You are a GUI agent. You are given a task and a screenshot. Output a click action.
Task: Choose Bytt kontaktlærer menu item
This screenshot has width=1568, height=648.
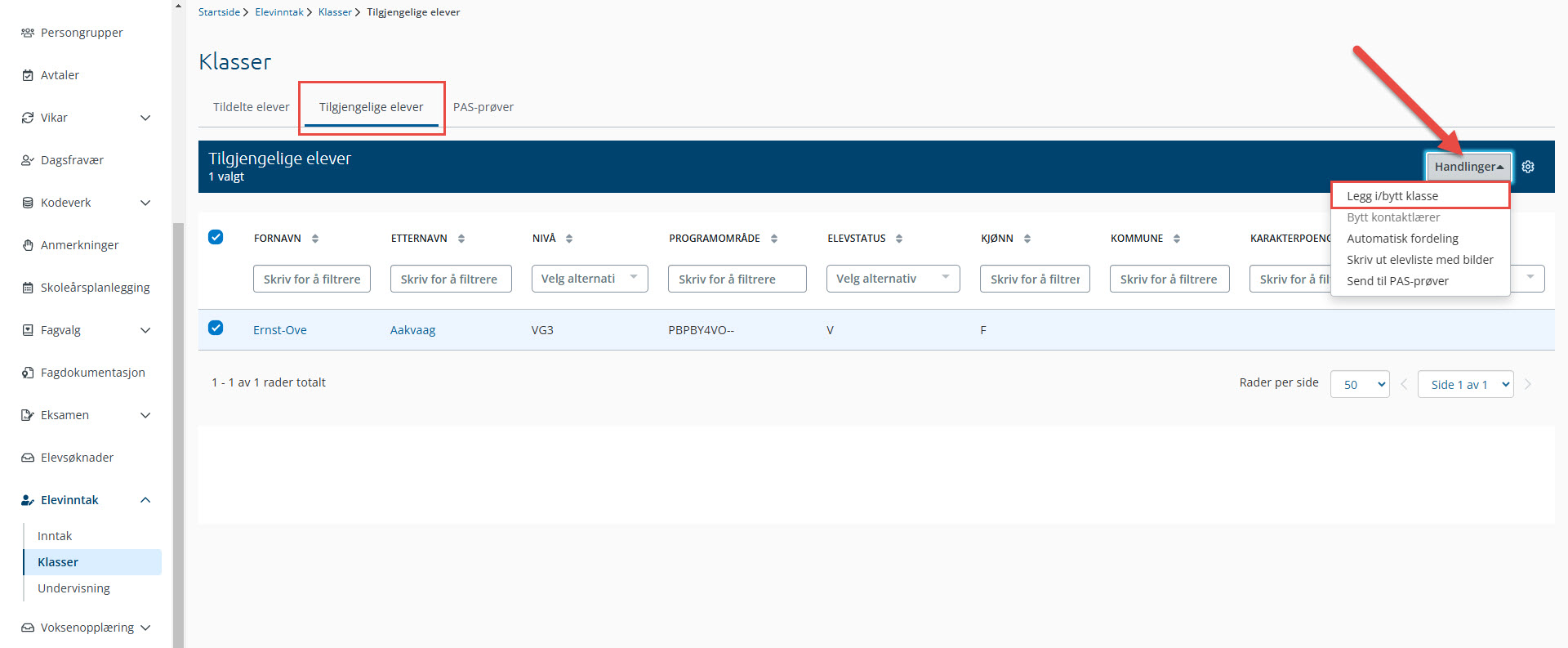pos(1420,217)
